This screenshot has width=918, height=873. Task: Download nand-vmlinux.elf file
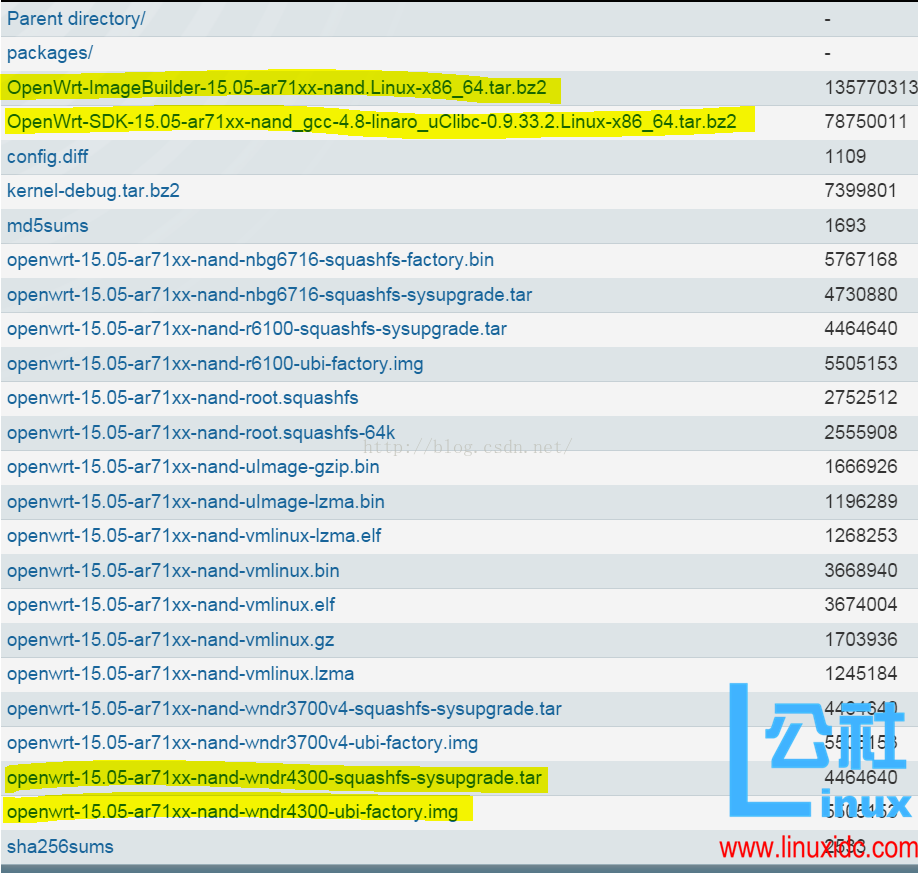tap(171, 605)
